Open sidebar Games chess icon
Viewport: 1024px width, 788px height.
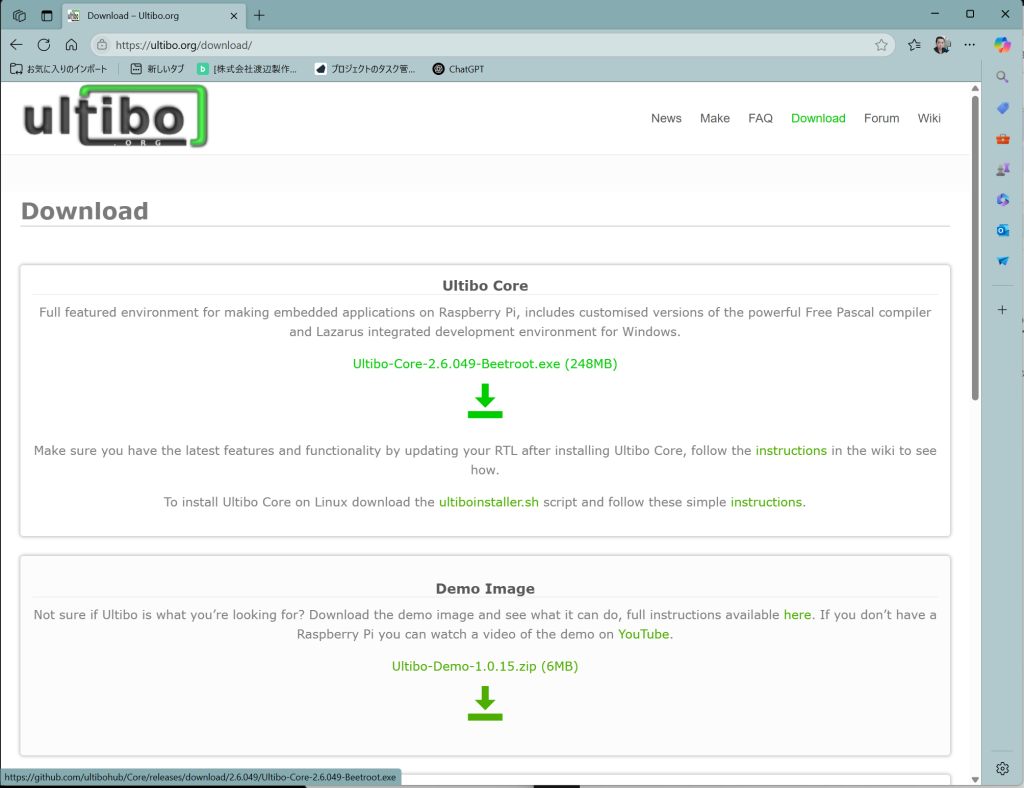point(1002,170)
